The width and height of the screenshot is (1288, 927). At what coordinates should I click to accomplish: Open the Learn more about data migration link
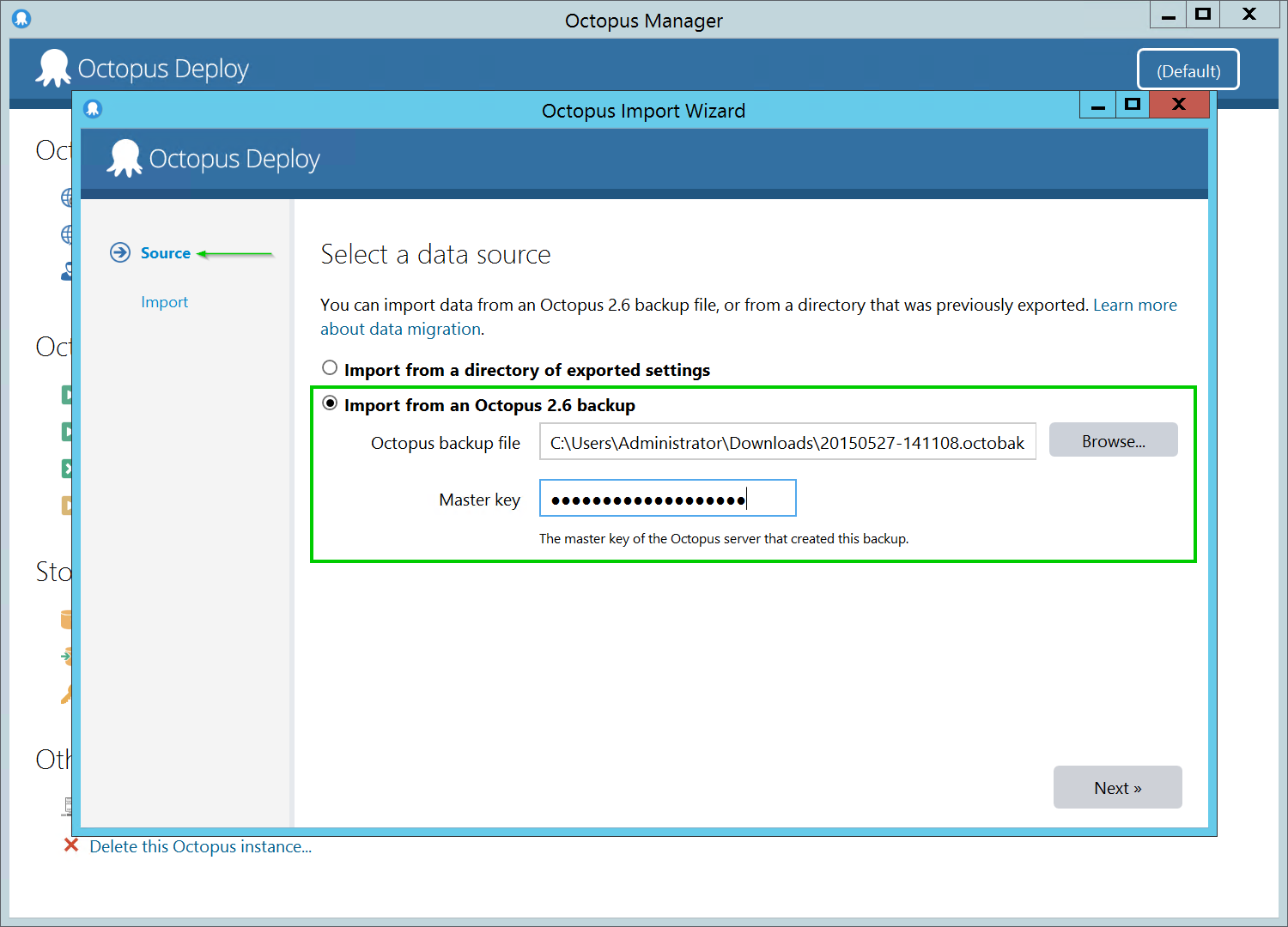pyautogui.click(x=1133, y=306)
